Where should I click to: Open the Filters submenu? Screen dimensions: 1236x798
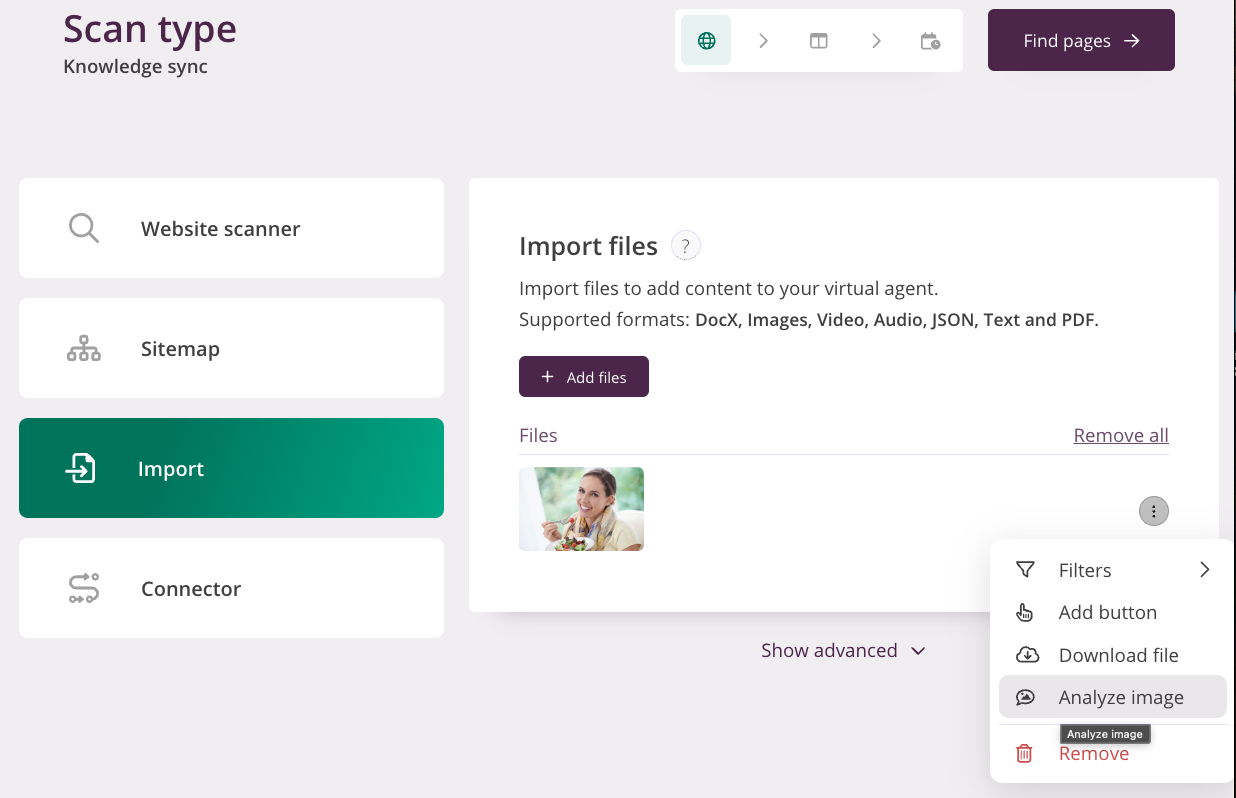(x=1113, y=570)
